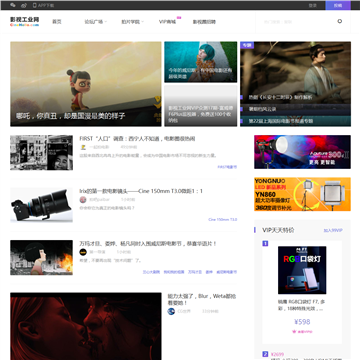Click the 登录 login link

click(312, 5)
